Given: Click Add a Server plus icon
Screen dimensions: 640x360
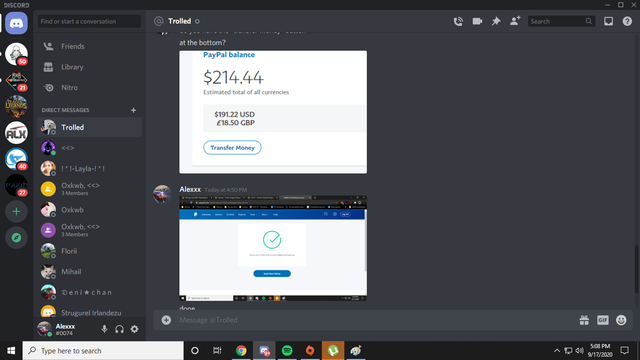Looking at the screenshot, I should pyautogui.click(x=16, y=211).
